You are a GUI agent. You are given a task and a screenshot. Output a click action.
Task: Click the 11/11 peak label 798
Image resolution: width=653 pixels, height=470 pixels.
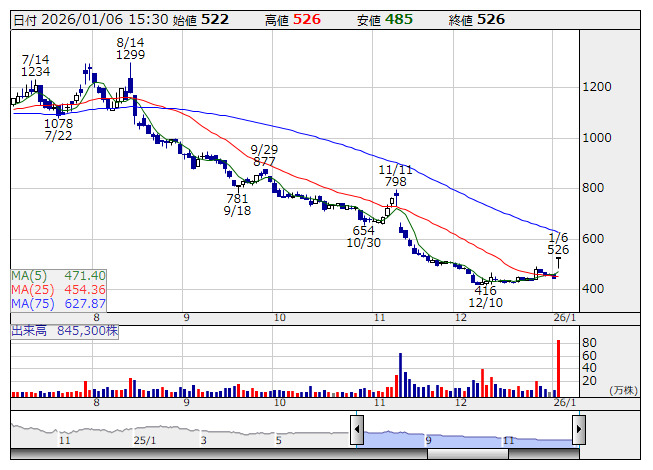click(395, 176)
